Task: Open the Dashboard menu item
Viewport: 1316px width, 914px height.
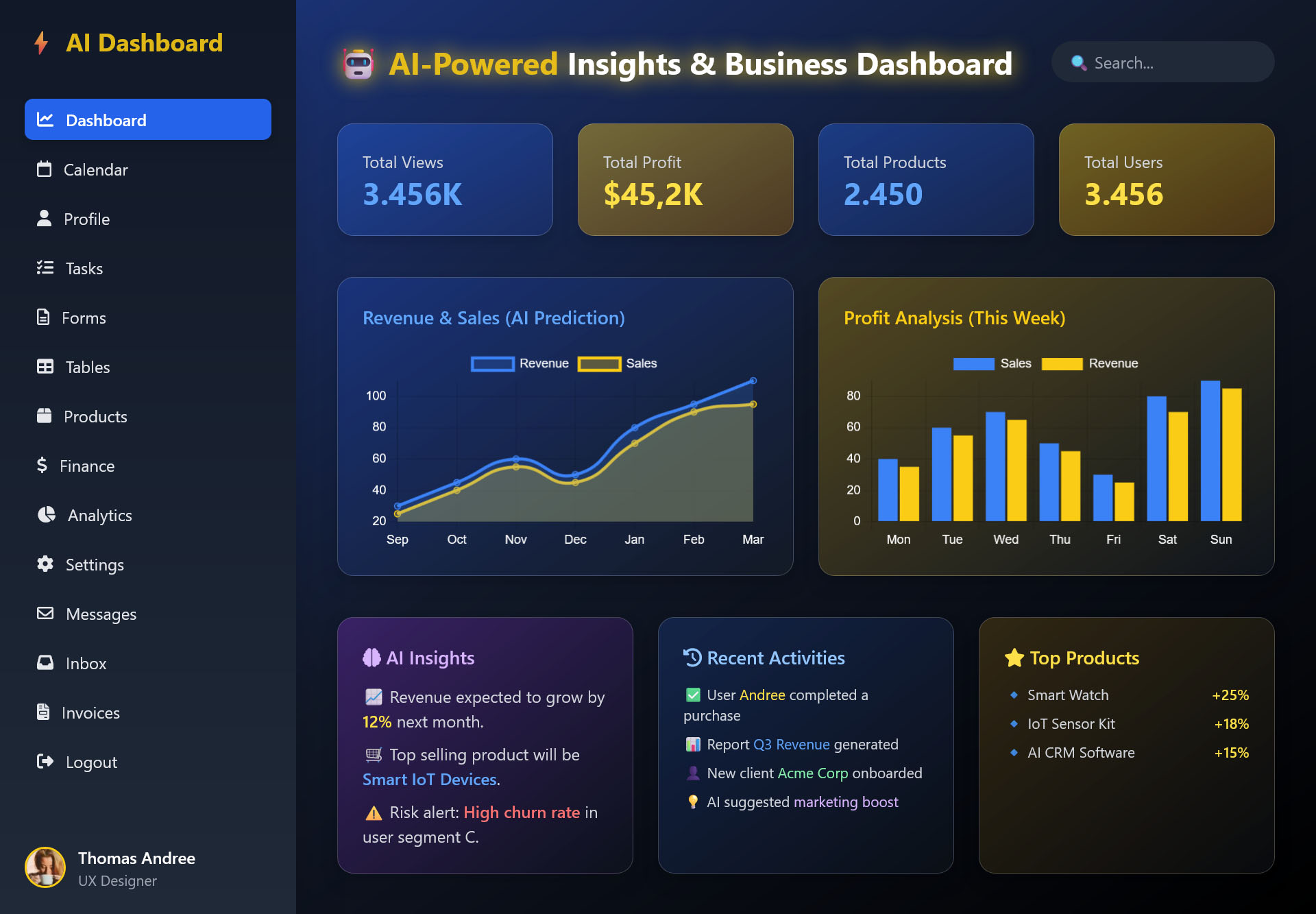Action: pos(148,120)
